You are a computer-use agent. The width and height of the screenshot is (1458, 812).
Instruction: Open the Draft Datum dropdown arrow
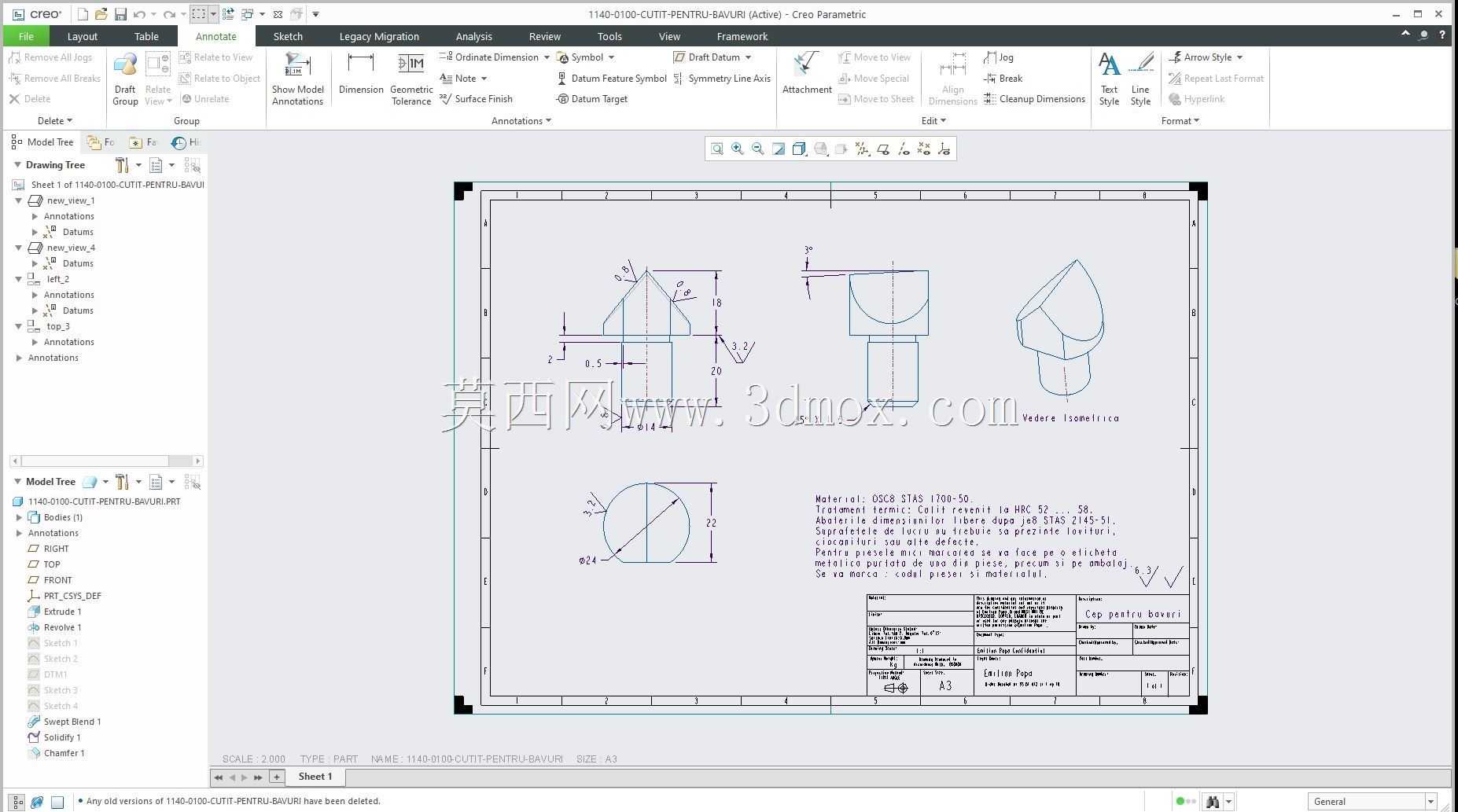tap(748, 57)
